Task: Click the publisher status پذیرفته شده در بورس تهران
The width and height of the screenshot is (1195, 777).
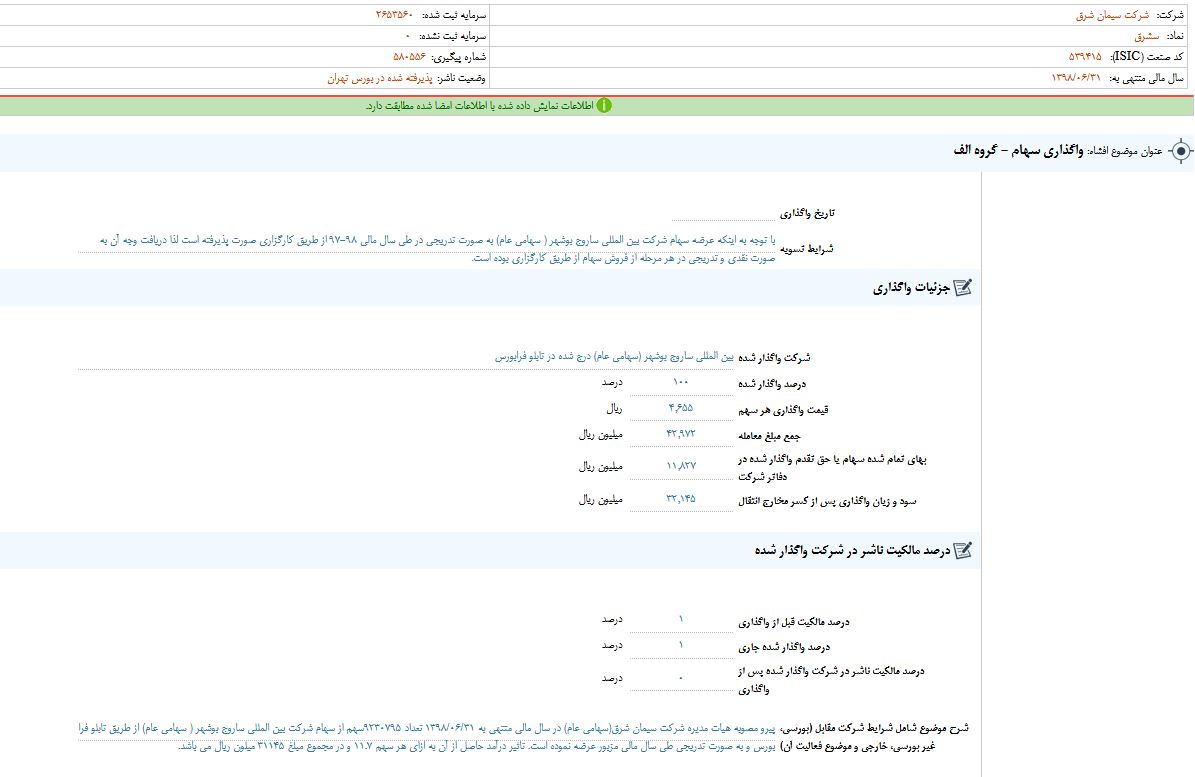Action: point(380,78)
